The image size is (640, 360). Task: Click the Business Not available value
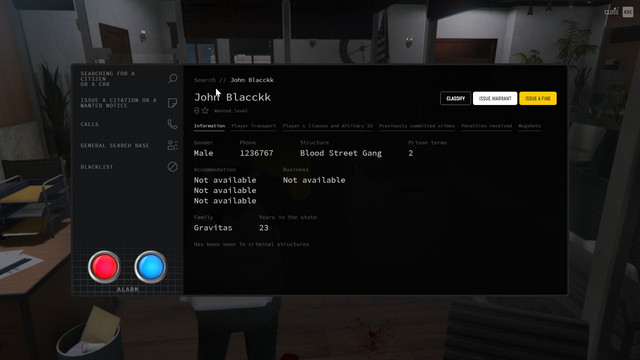[314, 180]
